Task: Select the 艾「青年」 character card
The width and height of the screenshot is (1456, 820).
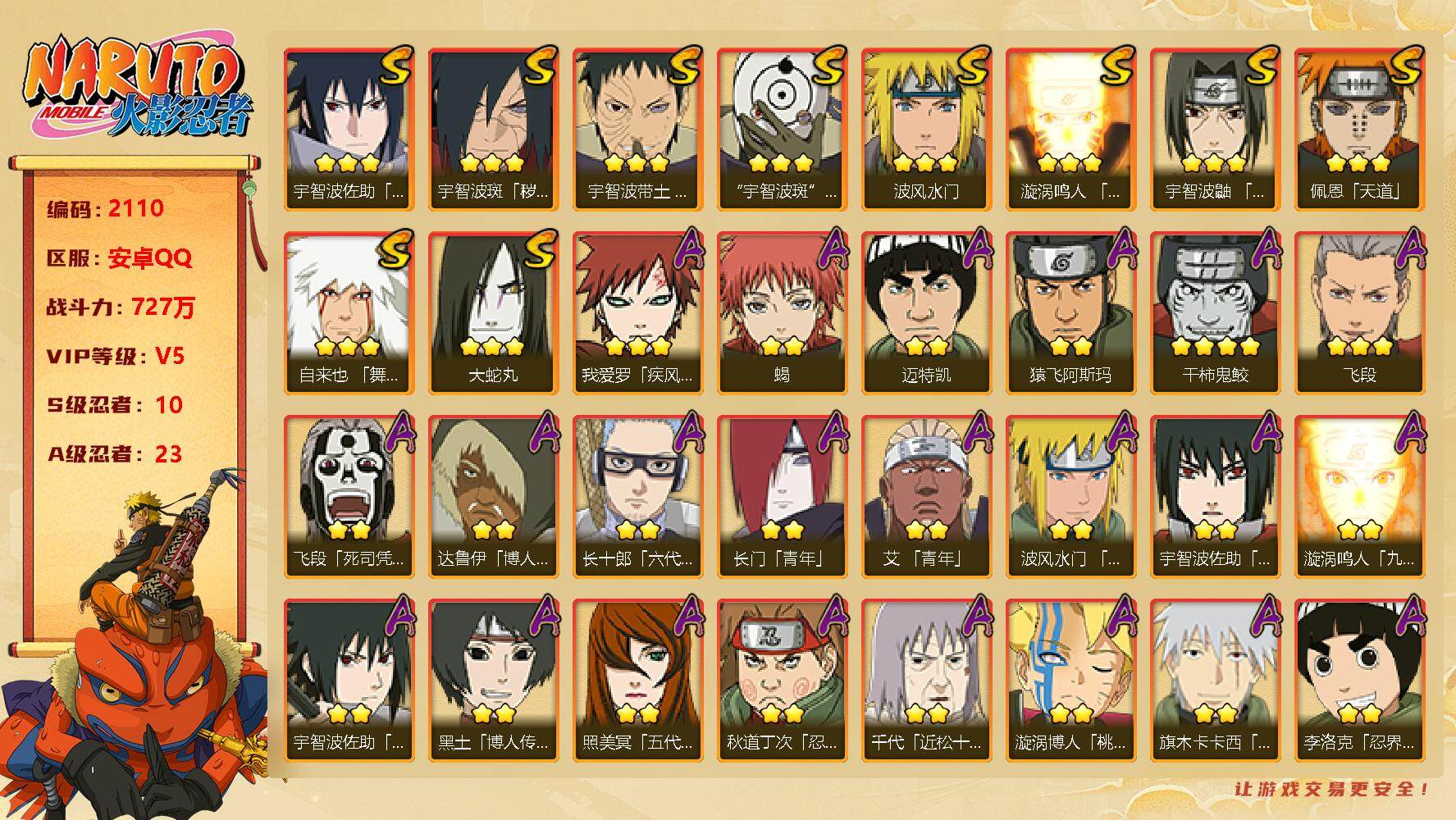Action: (927, 497)
